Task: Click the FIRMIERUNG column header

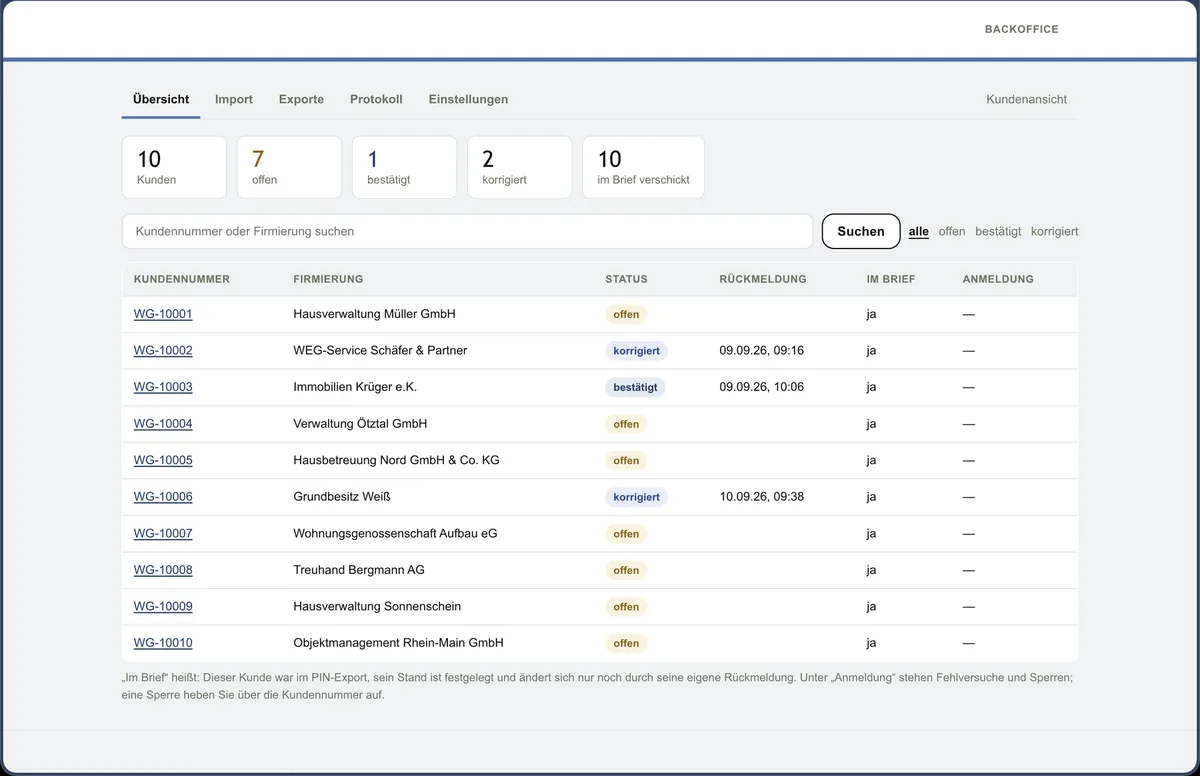Action: point(328,279)
